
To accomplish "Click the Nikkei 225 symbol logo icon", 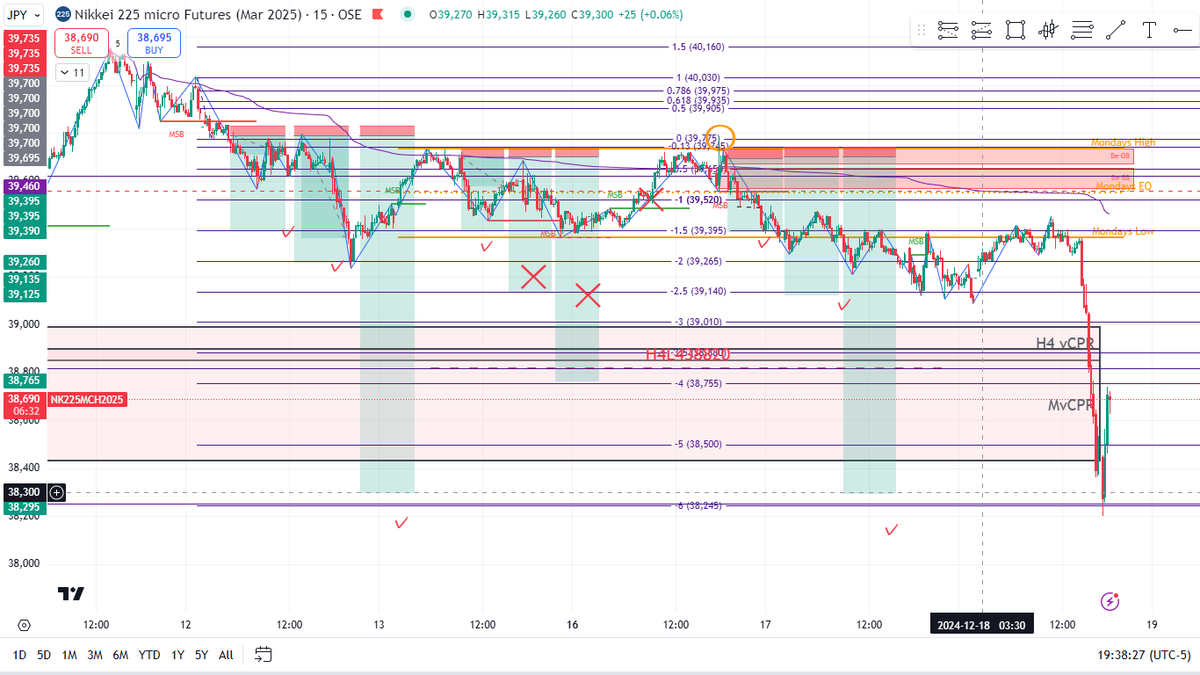I will 63,15.
